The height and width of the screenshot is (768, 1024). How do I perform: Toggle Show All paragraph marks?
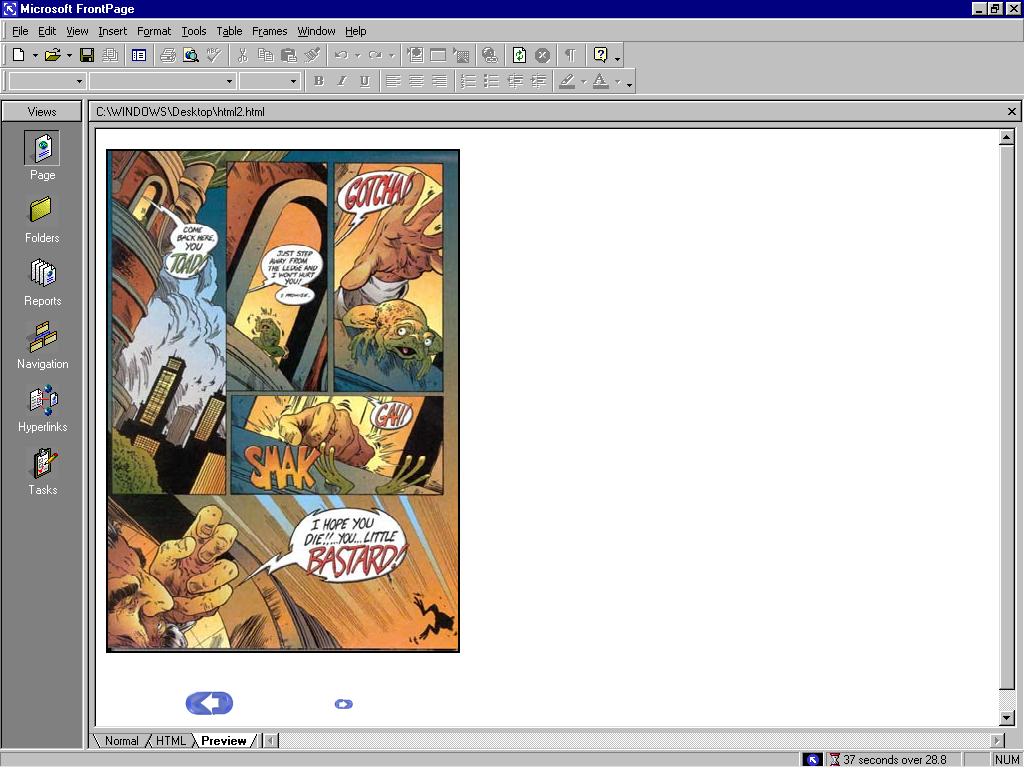571,56
